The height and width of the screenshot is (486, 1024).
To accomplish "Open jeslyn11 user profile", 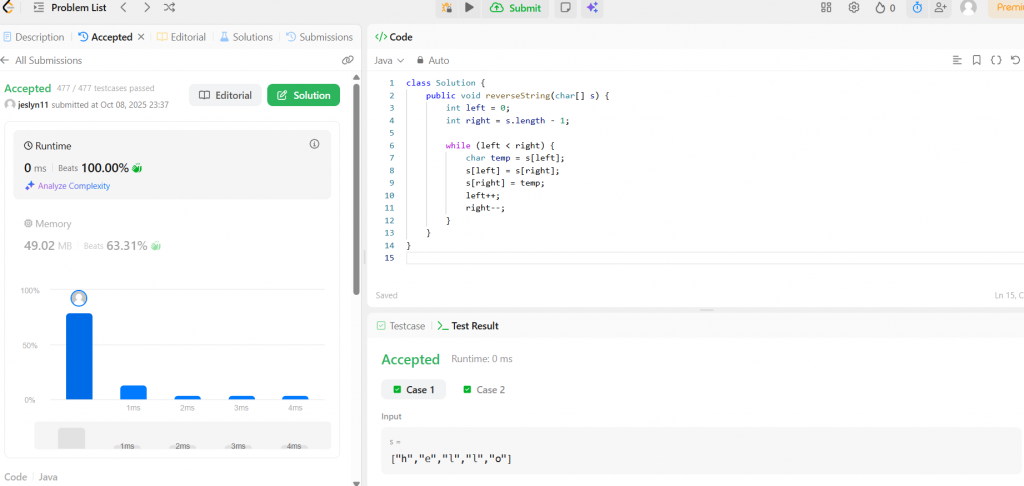I will [x=32, y=105].
